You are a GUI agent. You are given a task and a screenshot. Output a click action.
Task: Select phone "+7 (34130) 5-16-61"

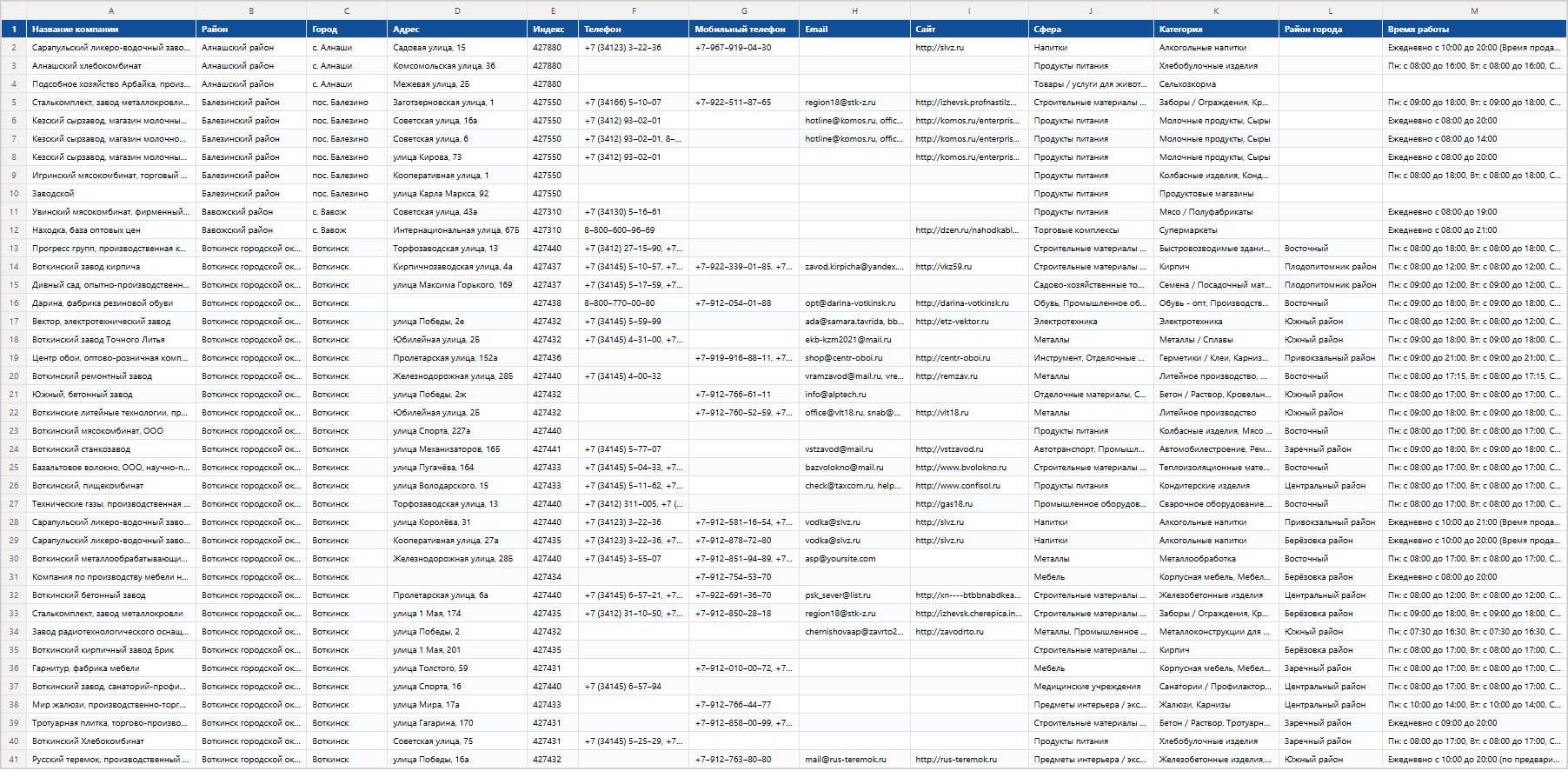634,212
